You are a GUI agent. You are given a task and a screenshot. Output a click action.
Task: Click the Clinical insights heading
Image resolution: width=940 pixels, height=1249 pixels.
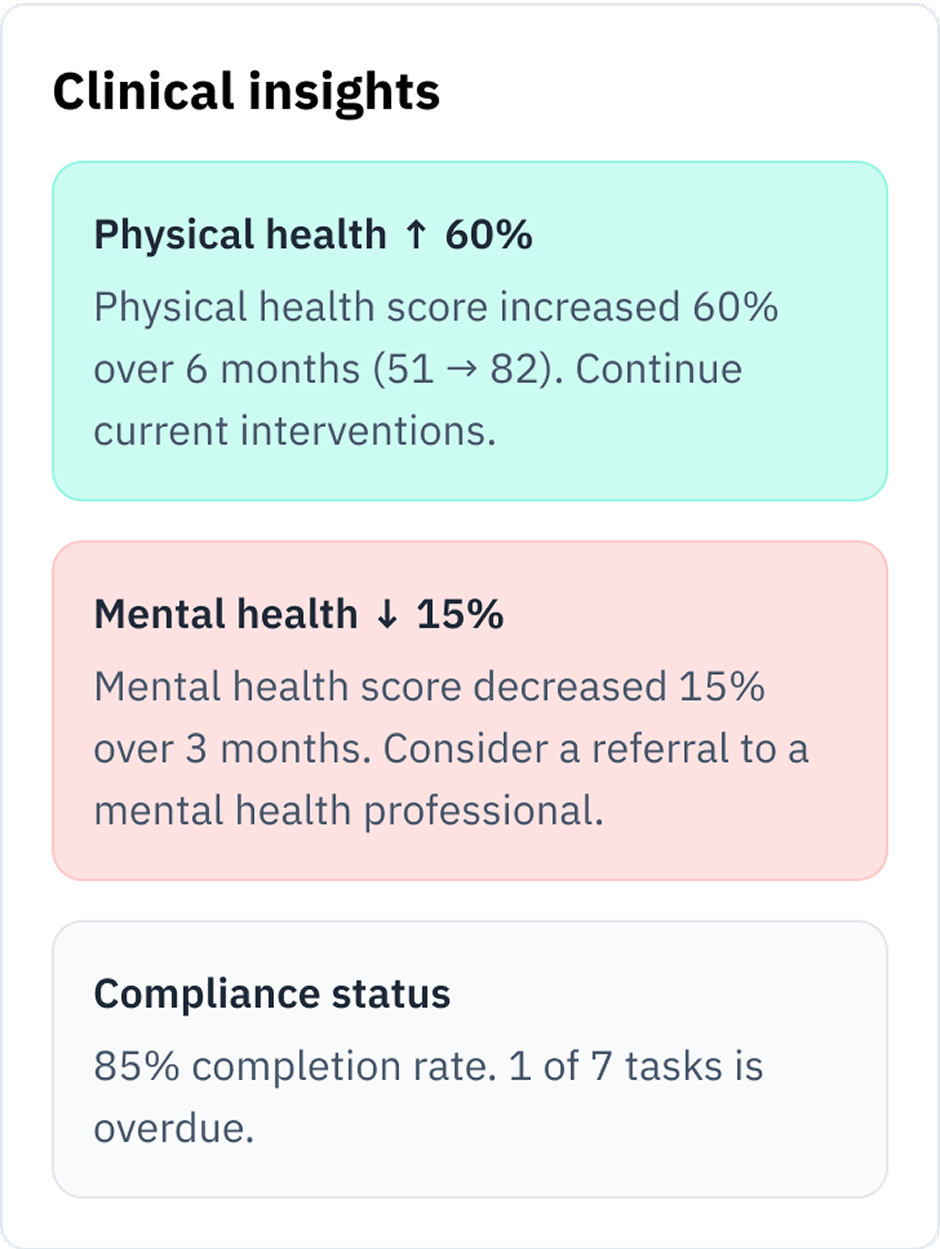click(x=247, y=93)
